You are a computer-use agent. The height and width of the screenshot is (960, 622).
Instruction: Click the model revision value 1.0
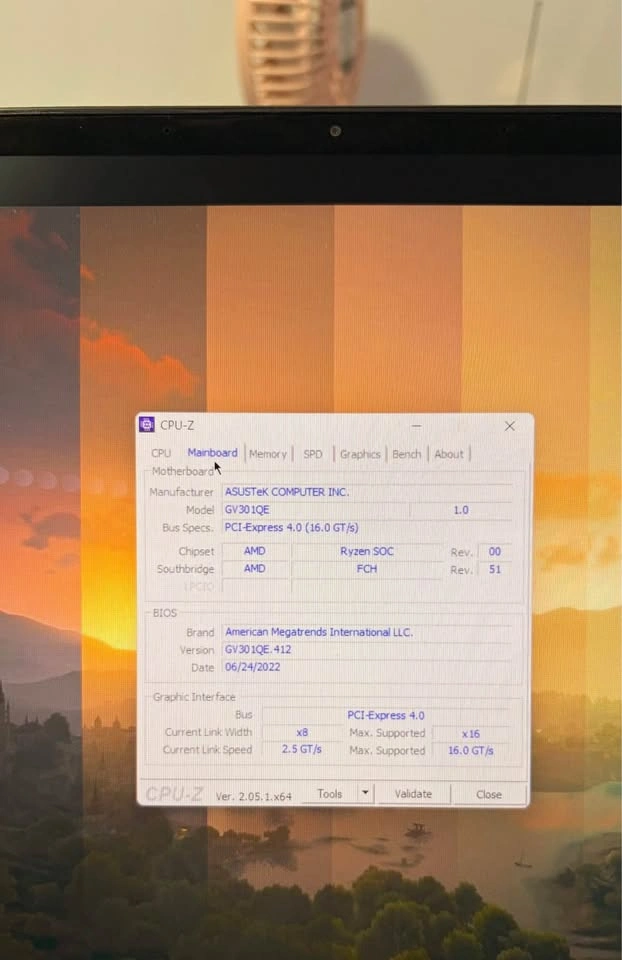[461, 510]
